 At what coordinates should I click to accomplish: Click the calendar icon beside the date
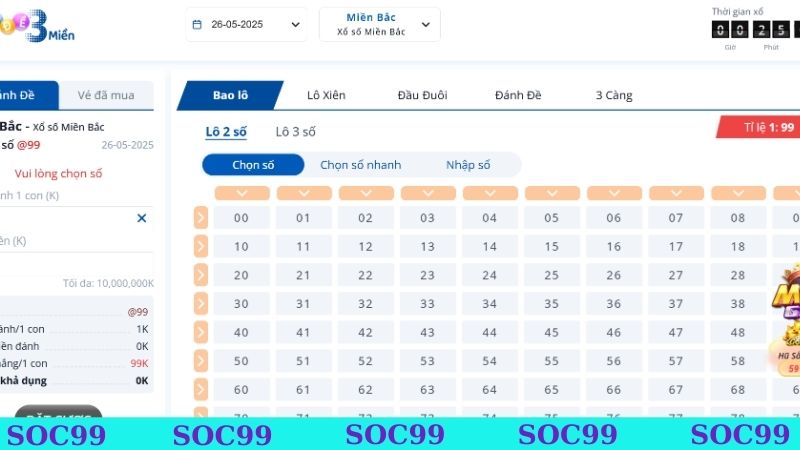pyautogui.click(x=197, y=24)
